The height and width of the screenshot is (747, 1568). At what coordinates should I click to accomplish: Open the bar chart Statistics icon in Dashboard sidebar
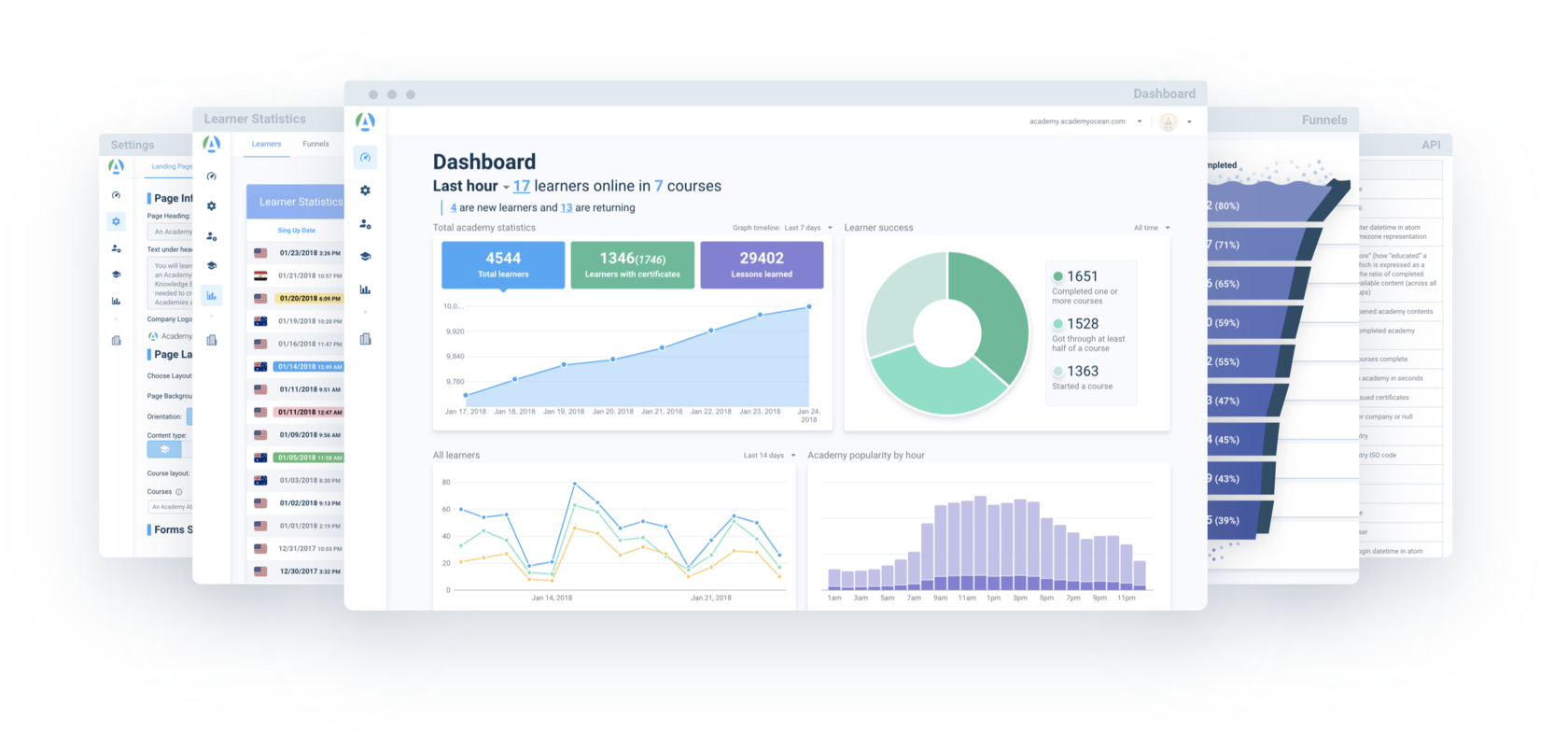click(365, 289)
